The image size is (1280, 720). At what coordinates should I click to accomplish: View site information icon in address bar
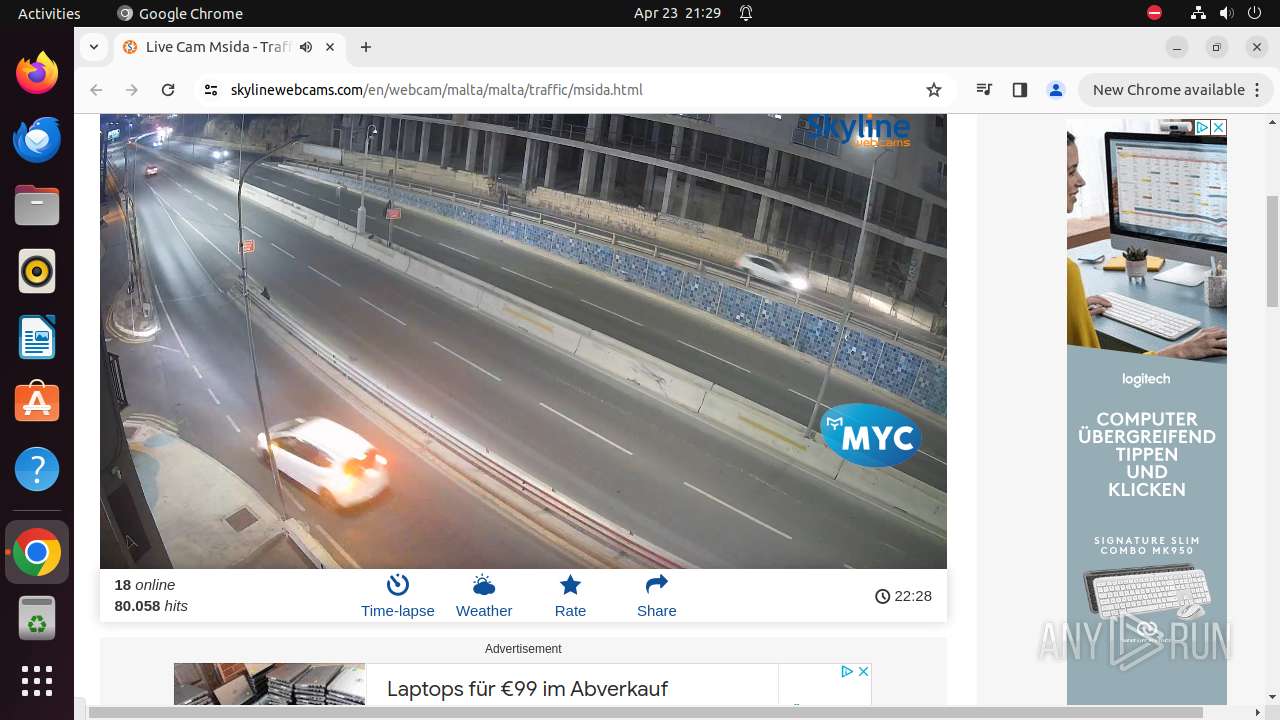pos(210,90)
